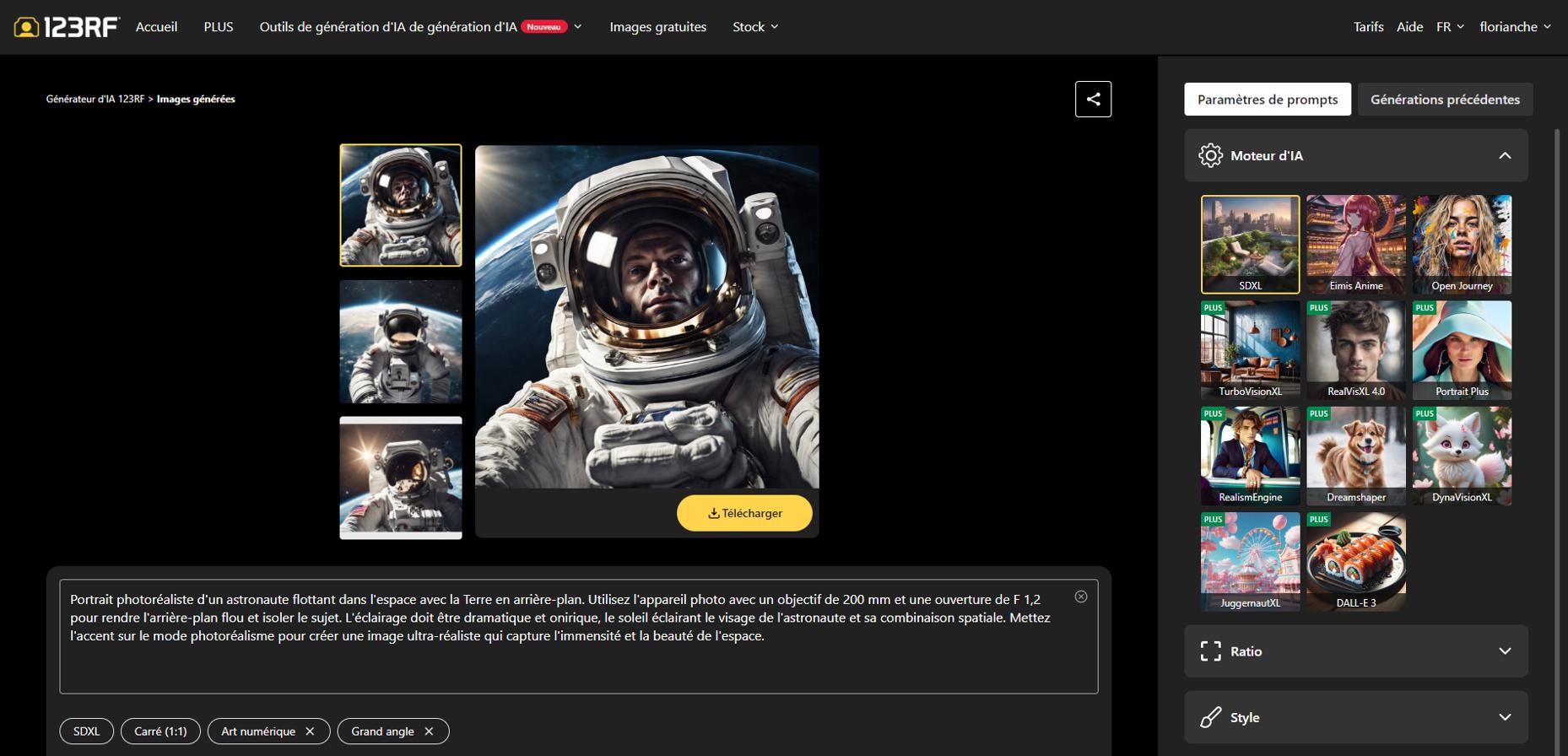
Task: Click the large astronaut preview image
Action: 647,316
